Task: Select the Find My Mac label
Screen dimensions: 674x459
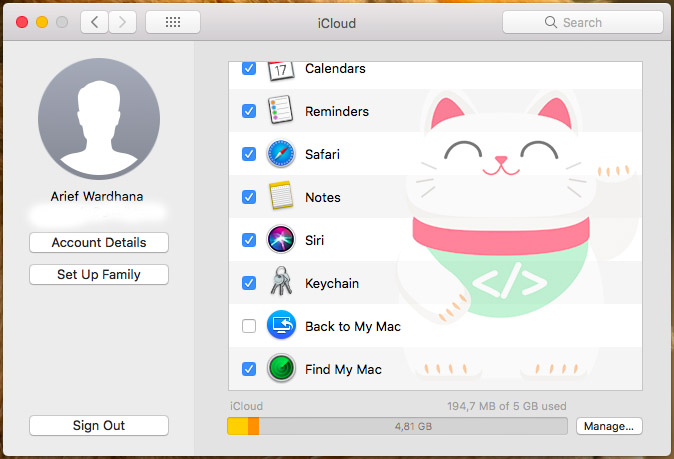Action: click(343, 370)
